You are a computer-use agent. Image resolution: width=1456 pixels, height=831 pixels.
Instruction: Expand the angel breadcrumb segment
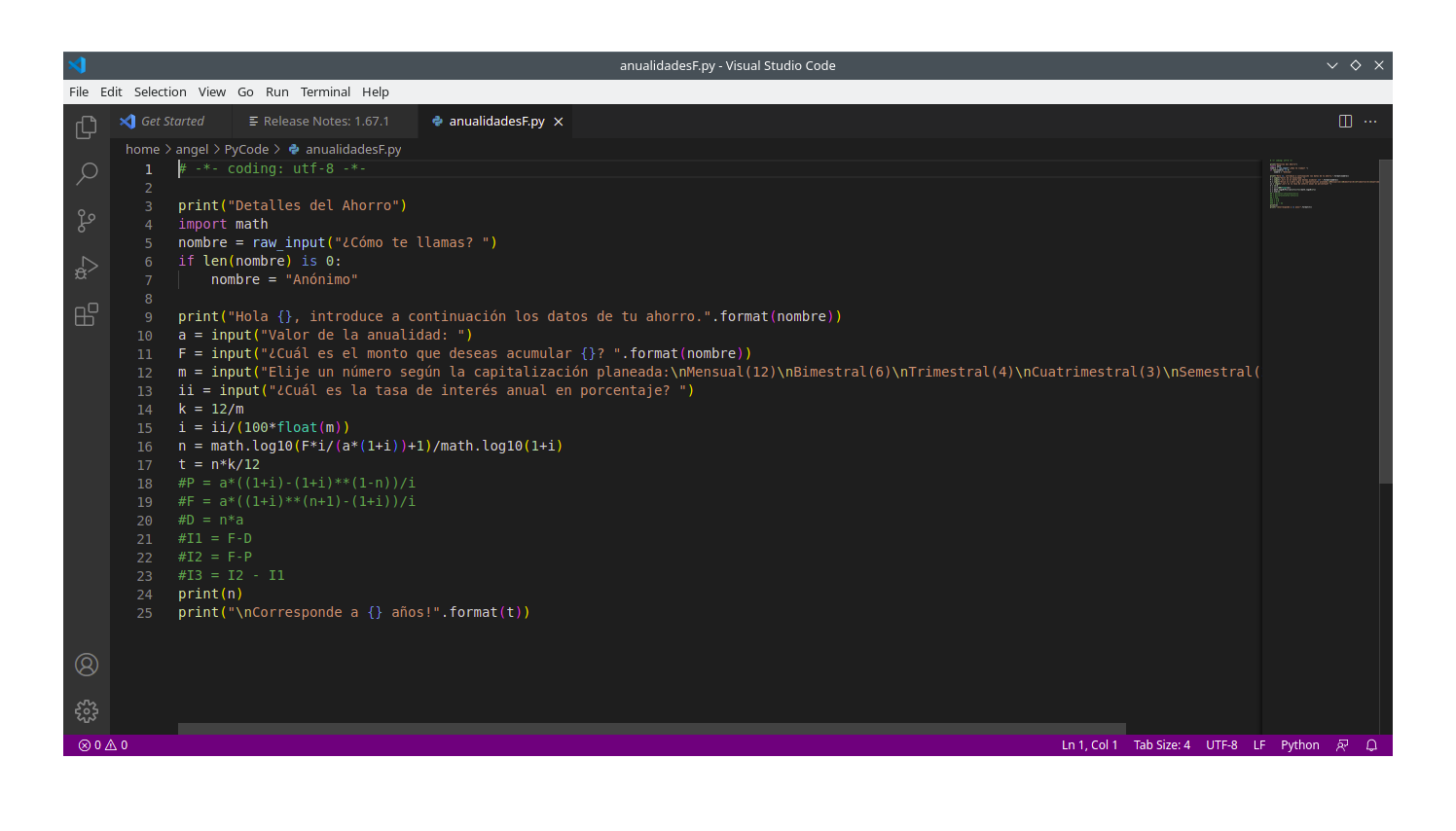click(x=192, y=150)
